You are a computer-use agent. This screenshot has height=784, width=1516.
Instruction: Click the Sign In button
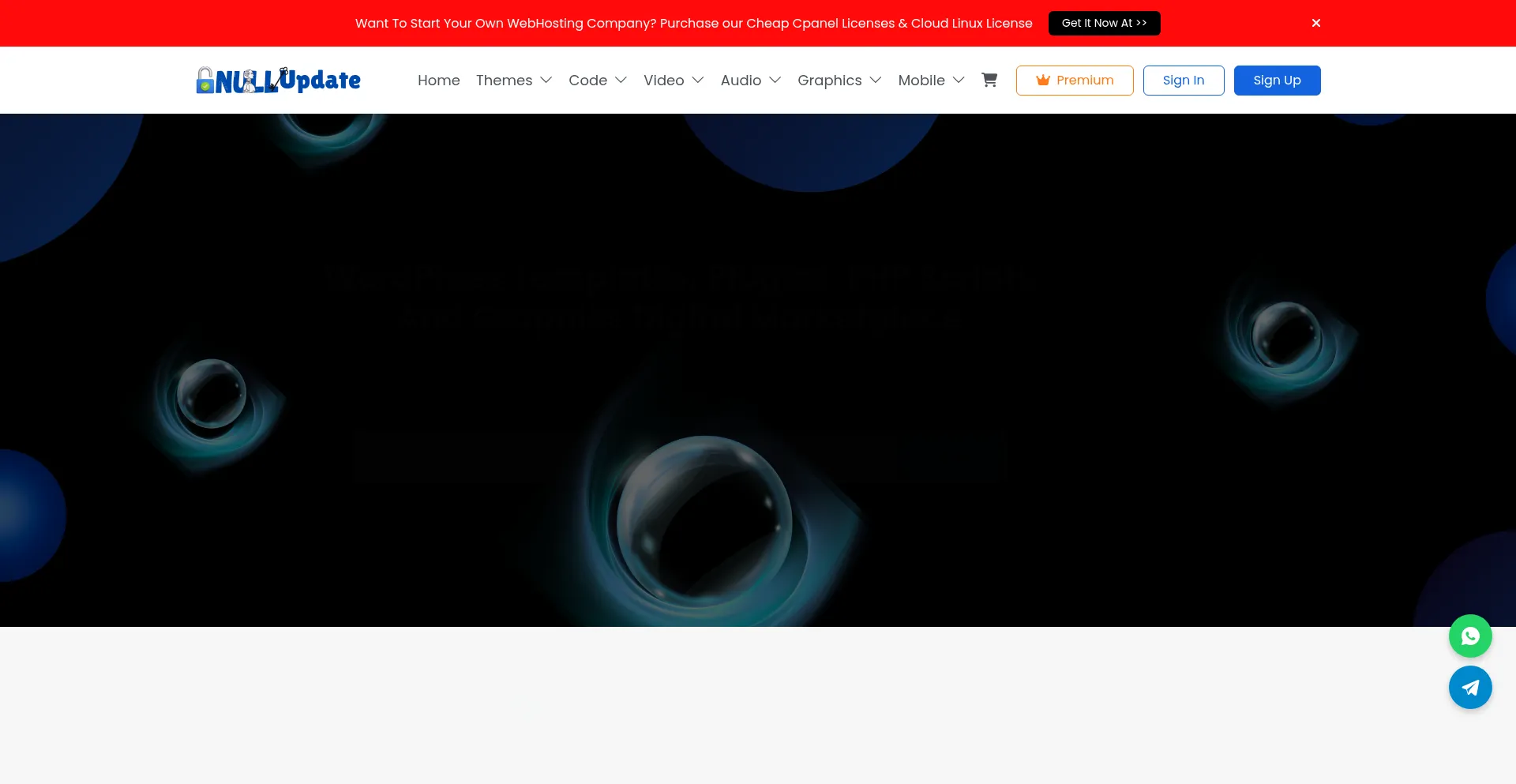click(1183, 81)
